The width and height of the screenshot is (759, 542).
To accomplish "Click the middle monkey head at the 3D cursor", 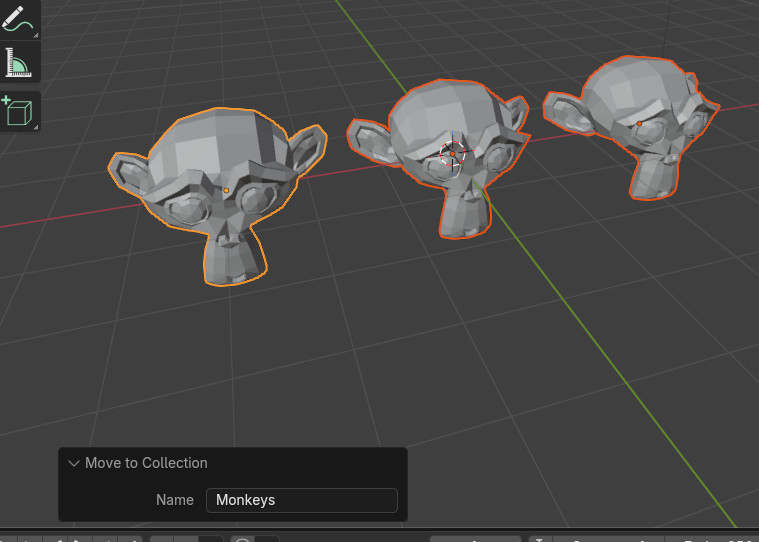I will (439, 157).
